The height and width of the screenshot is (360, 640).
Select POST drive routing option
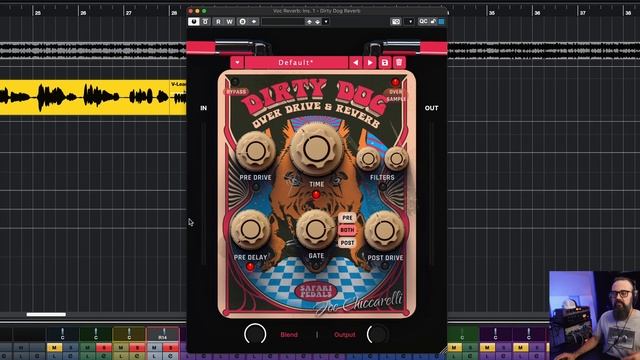click(347, 243)
